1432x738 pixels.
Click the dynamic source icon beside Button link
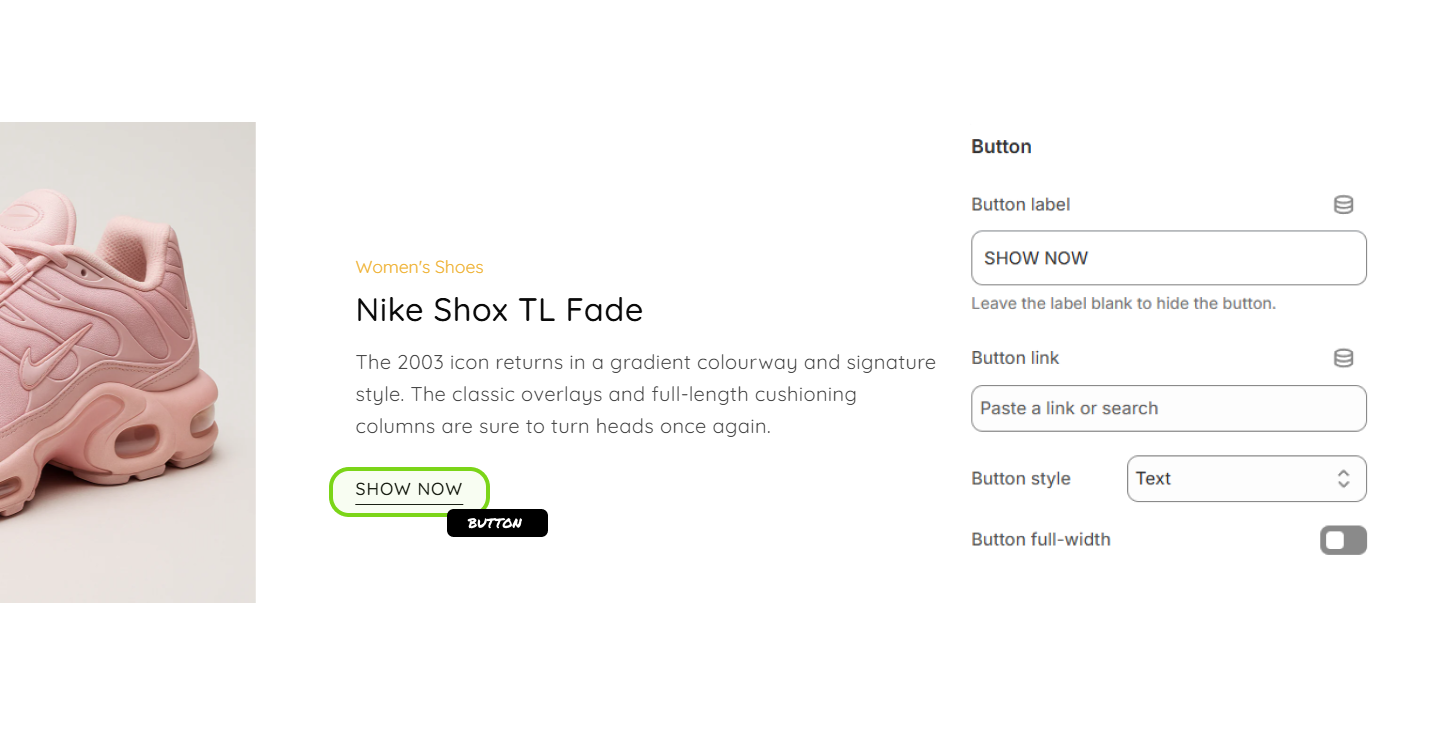pos(1343,358)
